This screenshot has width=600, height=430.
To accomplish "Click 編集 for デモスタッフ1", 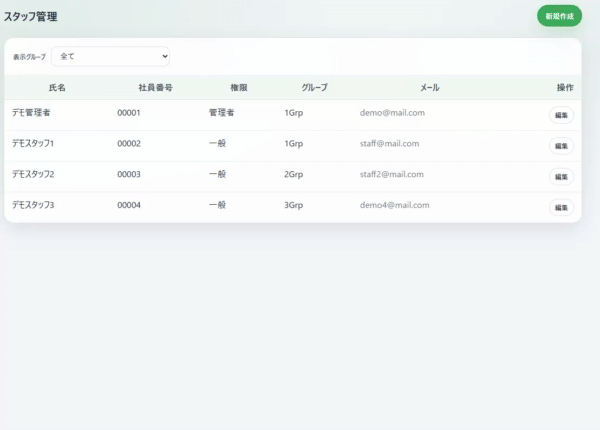I will click(561, 146).
